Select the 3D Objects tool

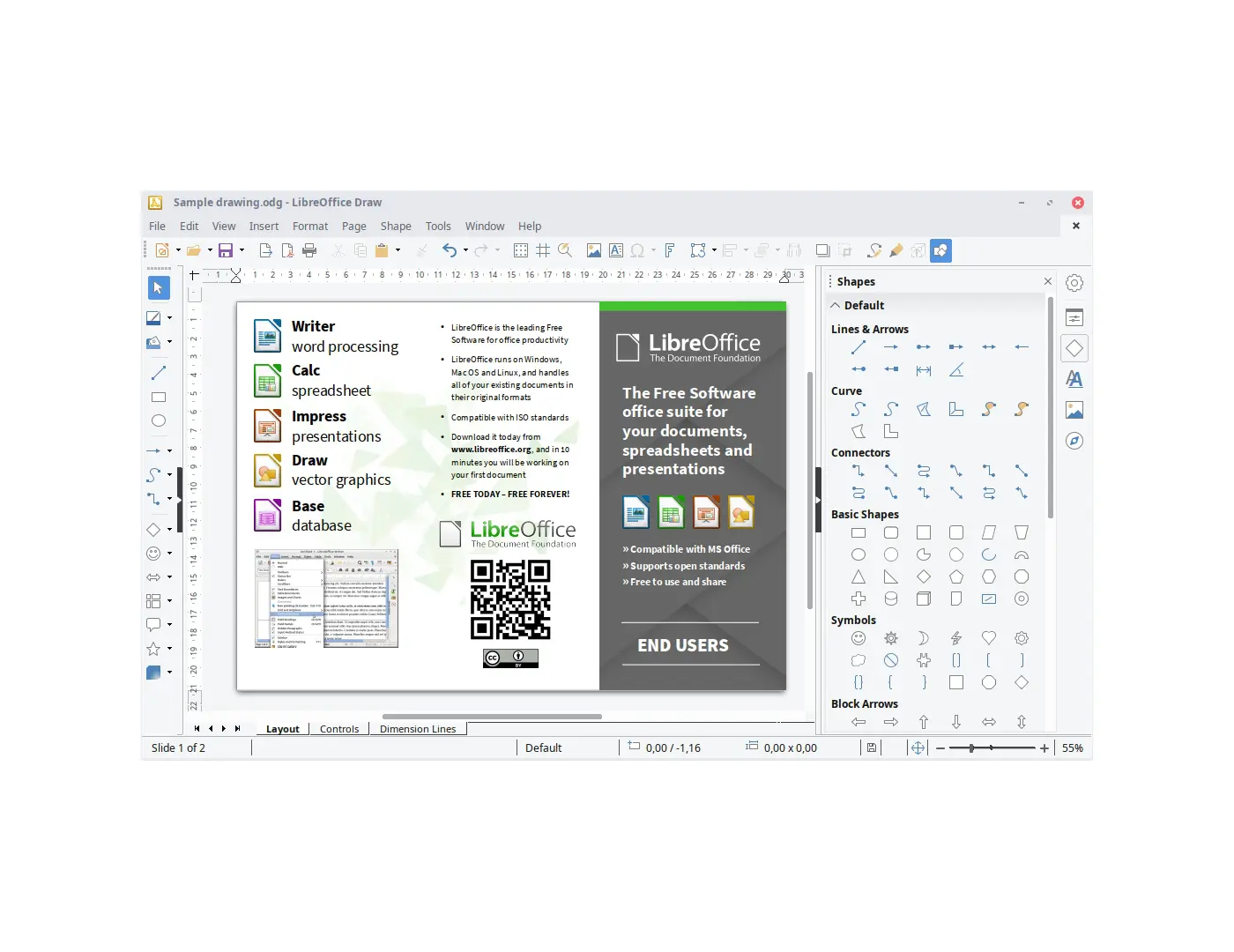tap(153, 673)
